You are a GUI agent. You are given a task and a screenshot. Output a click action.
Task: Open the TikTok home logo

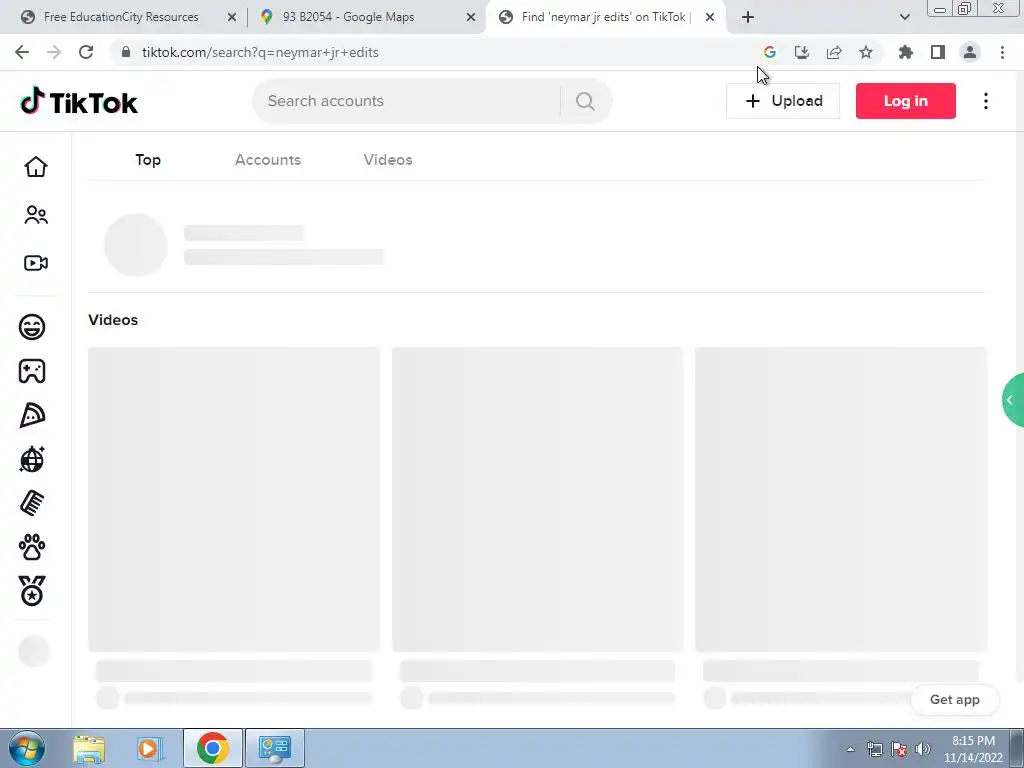(79, 101)
